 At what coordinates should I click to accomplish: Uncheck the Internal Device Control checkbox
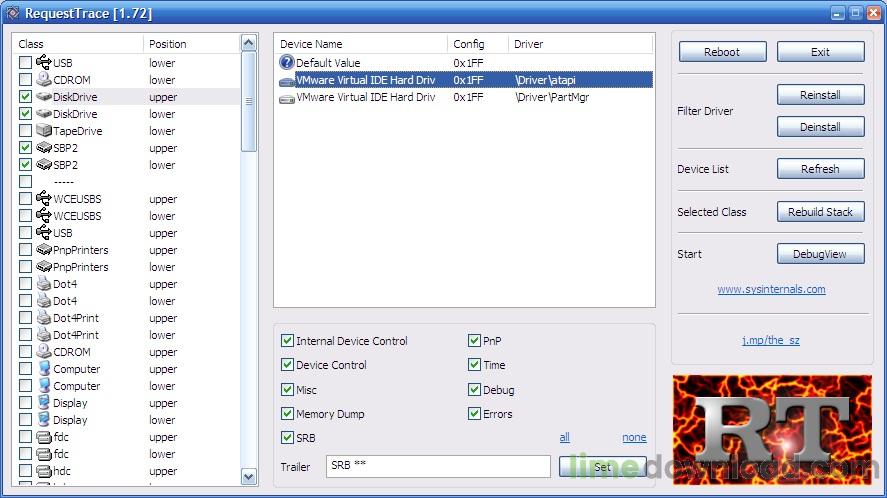[288, 341]
